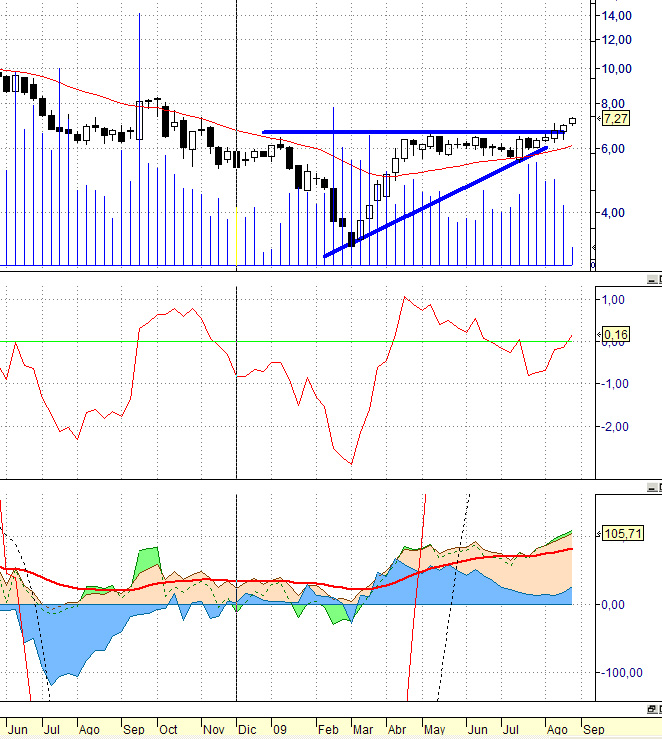This screenshot has height=739, width=662.
Task: Click the Abr label on date axis
Action: pyautogui.click(x=397, y=730)
